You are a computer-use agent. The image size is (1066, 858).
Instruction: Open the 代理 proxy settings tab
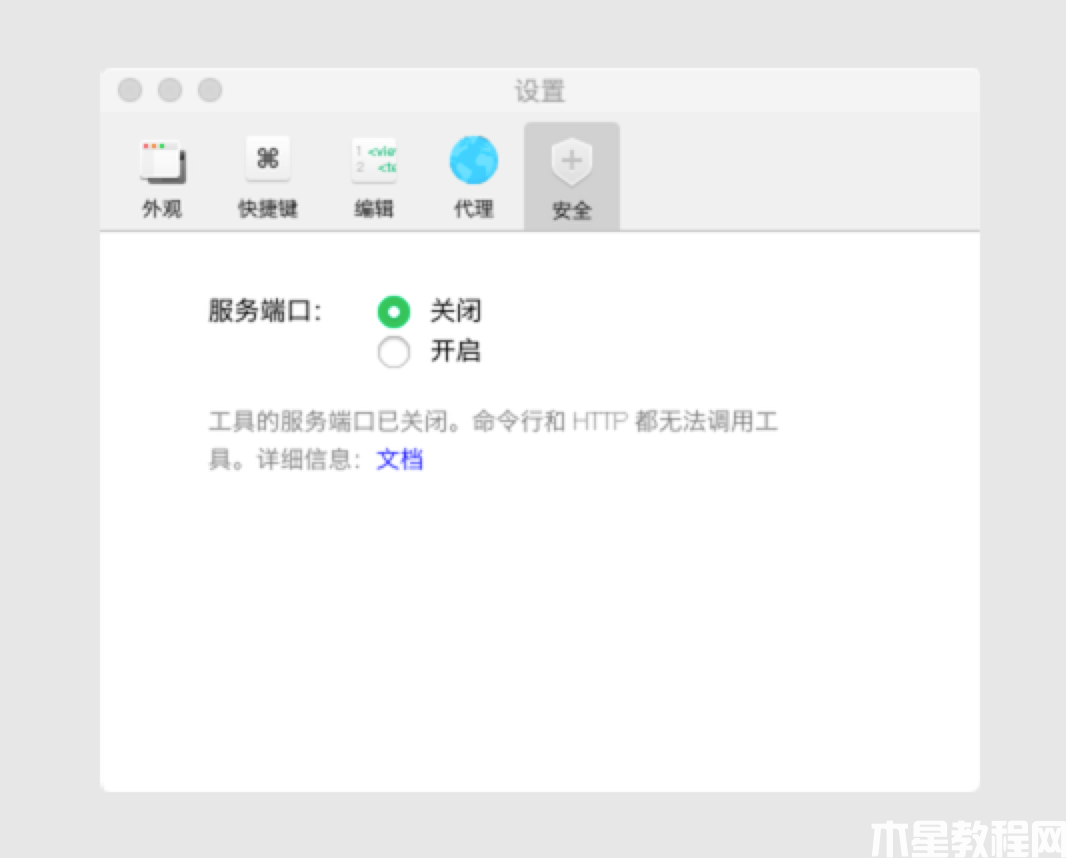pos(474,178)
